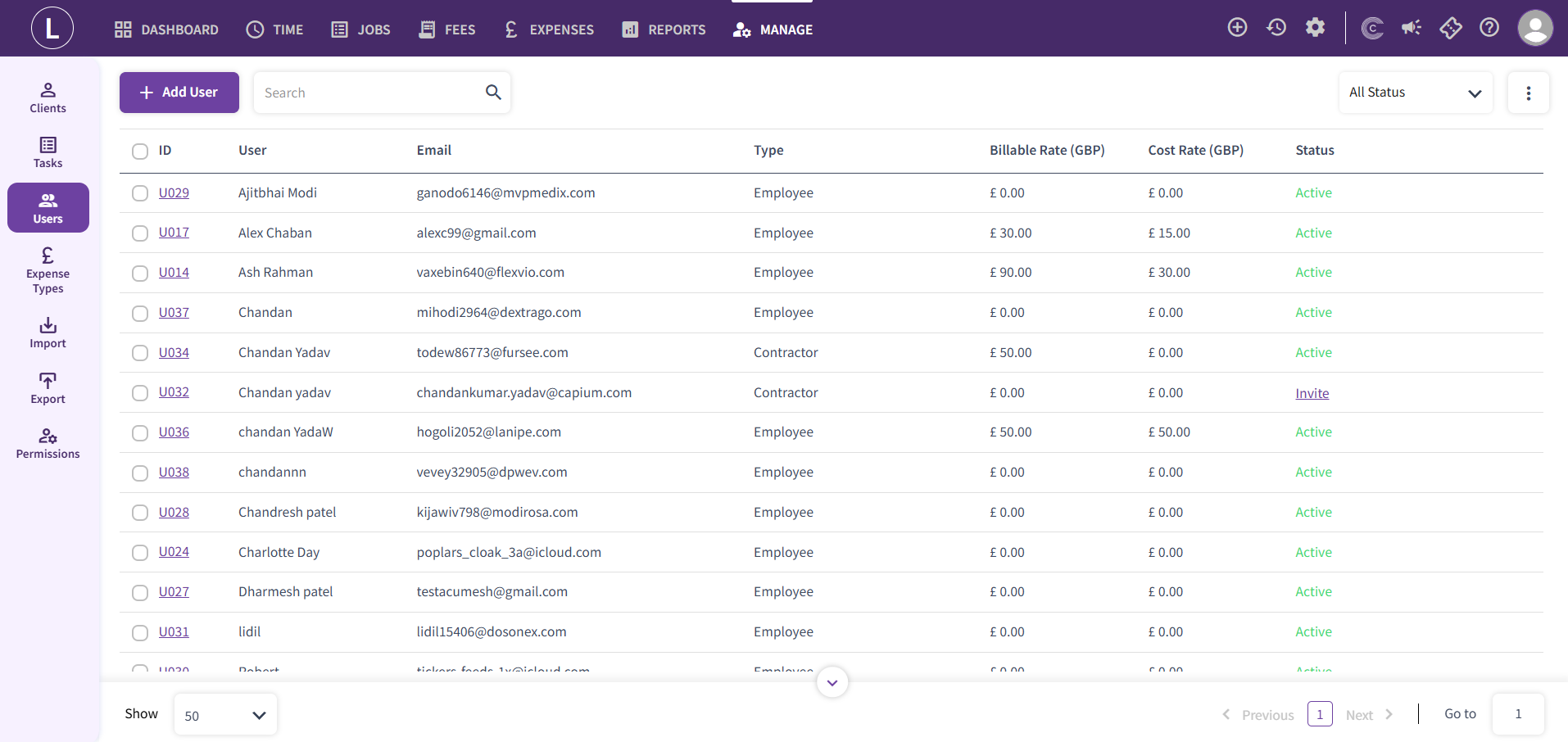Screen dimensions: 1568x742
Task: Open the Manage menu
Action: coord(773,29)
